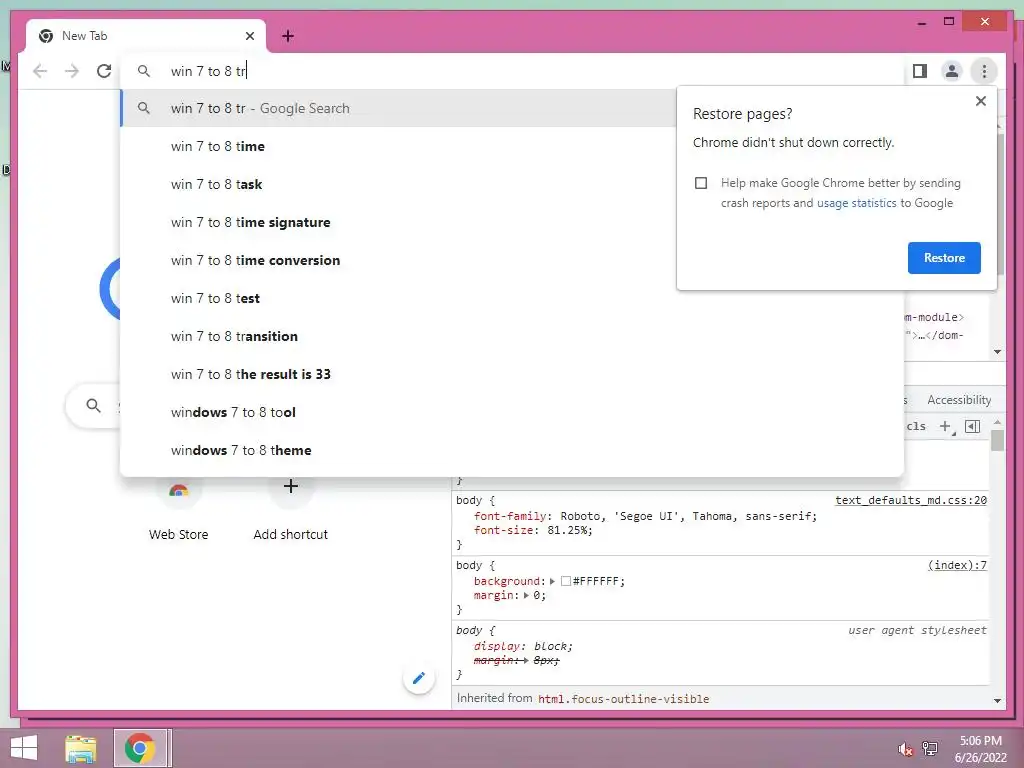Close the New Tab tab
This screenshot has height=768, width=1024.
pos(249,36)
